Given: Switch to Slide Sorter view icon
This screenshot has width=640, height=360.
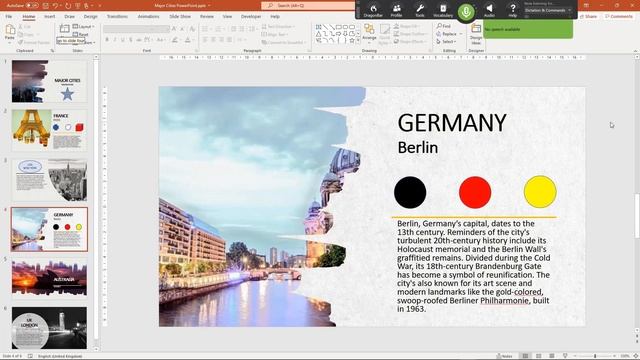Looking at the screenshot, I should point(538,356).
